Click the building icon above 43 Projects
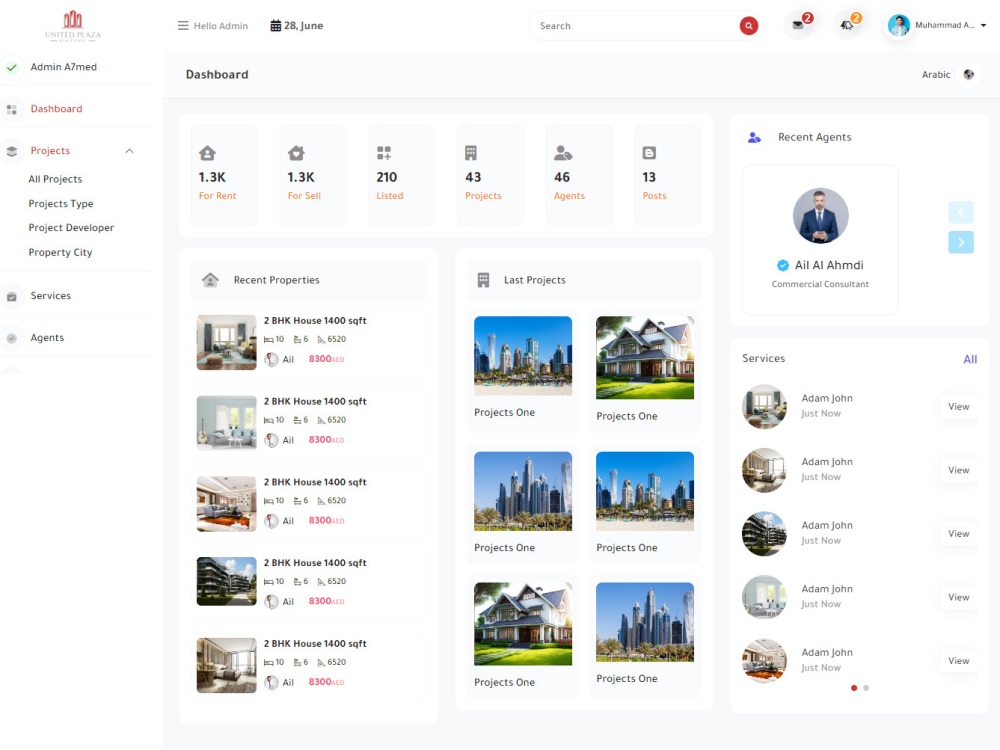1000x750 pixels. [471, 153]
